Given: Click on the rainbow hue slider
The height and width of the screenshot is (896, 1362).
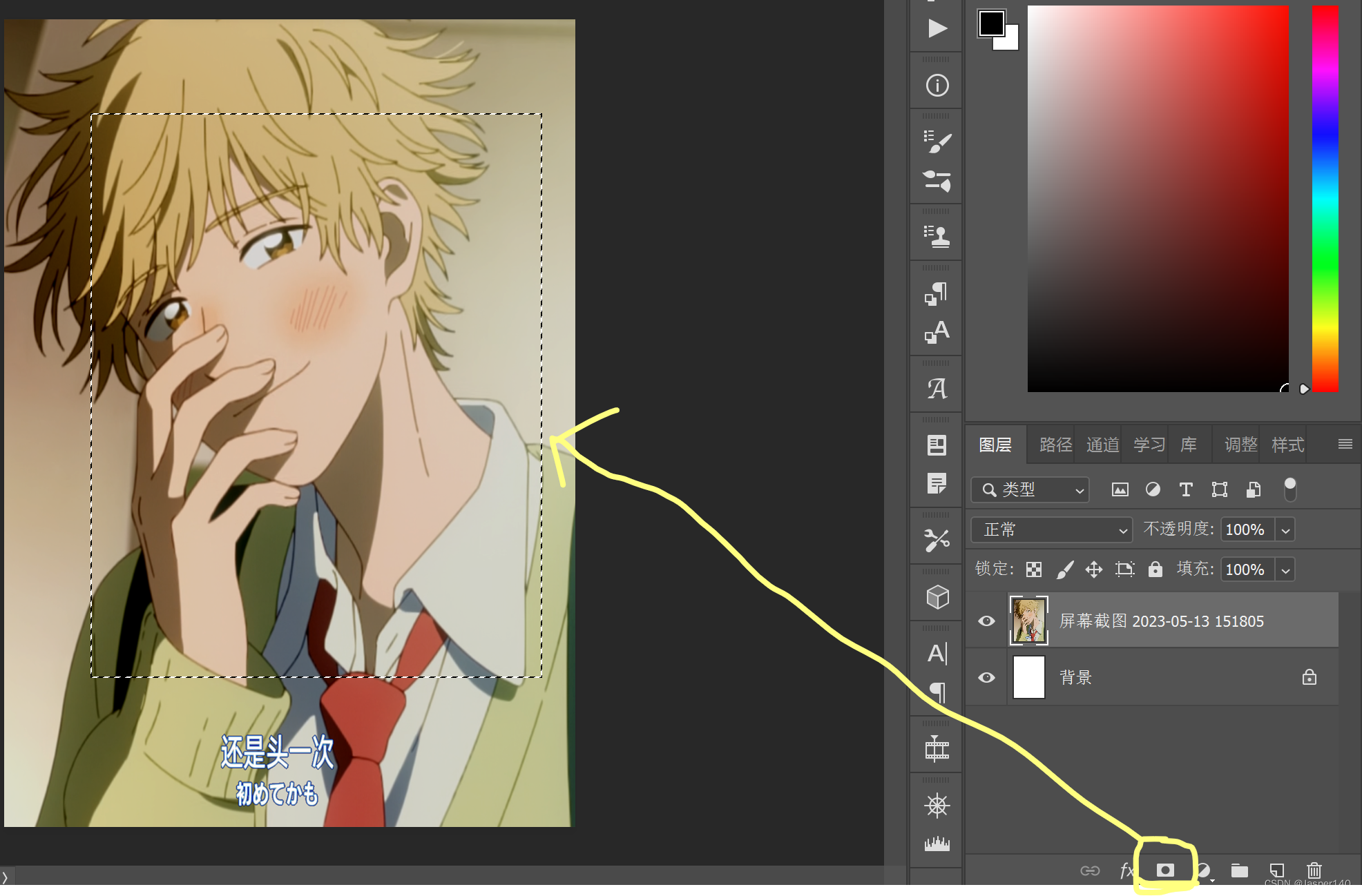Looking at the screenshot, I should pos(1325,199).
